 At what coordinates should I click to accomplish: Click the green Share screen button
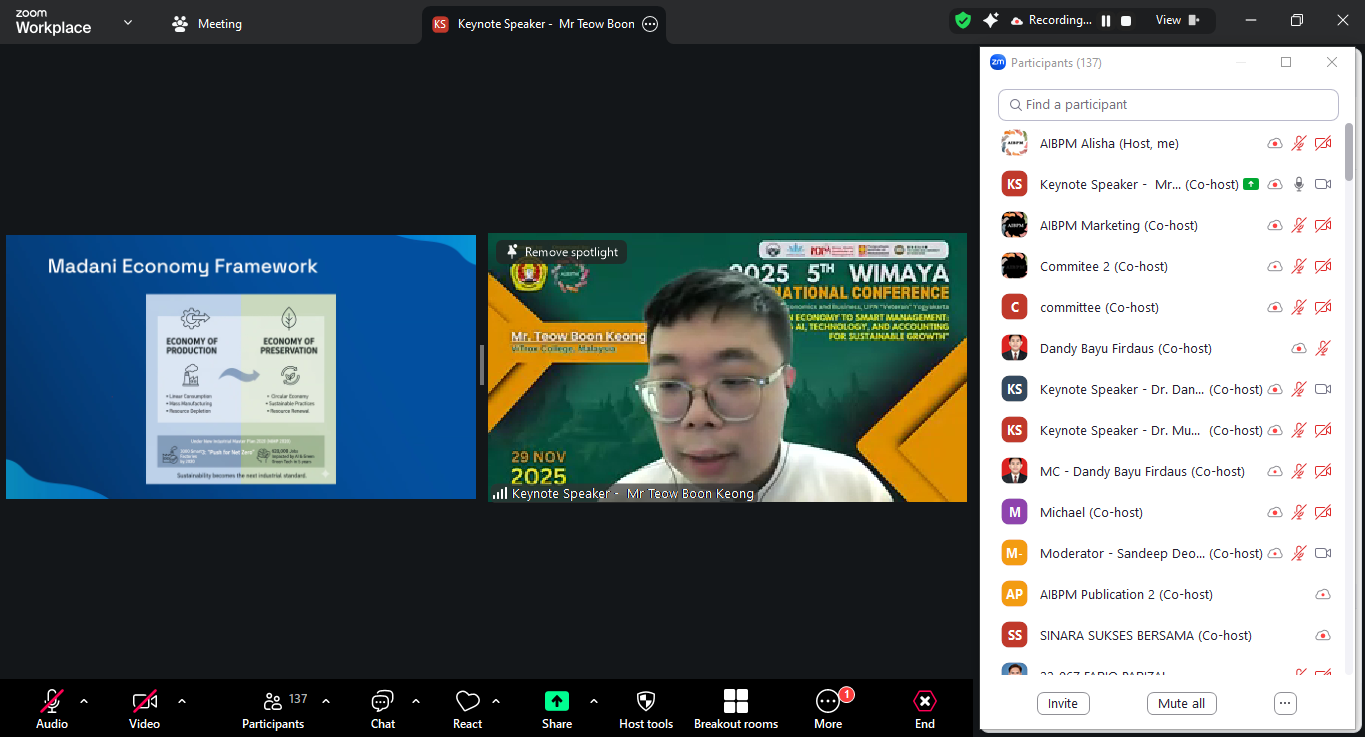click(557, 702)
